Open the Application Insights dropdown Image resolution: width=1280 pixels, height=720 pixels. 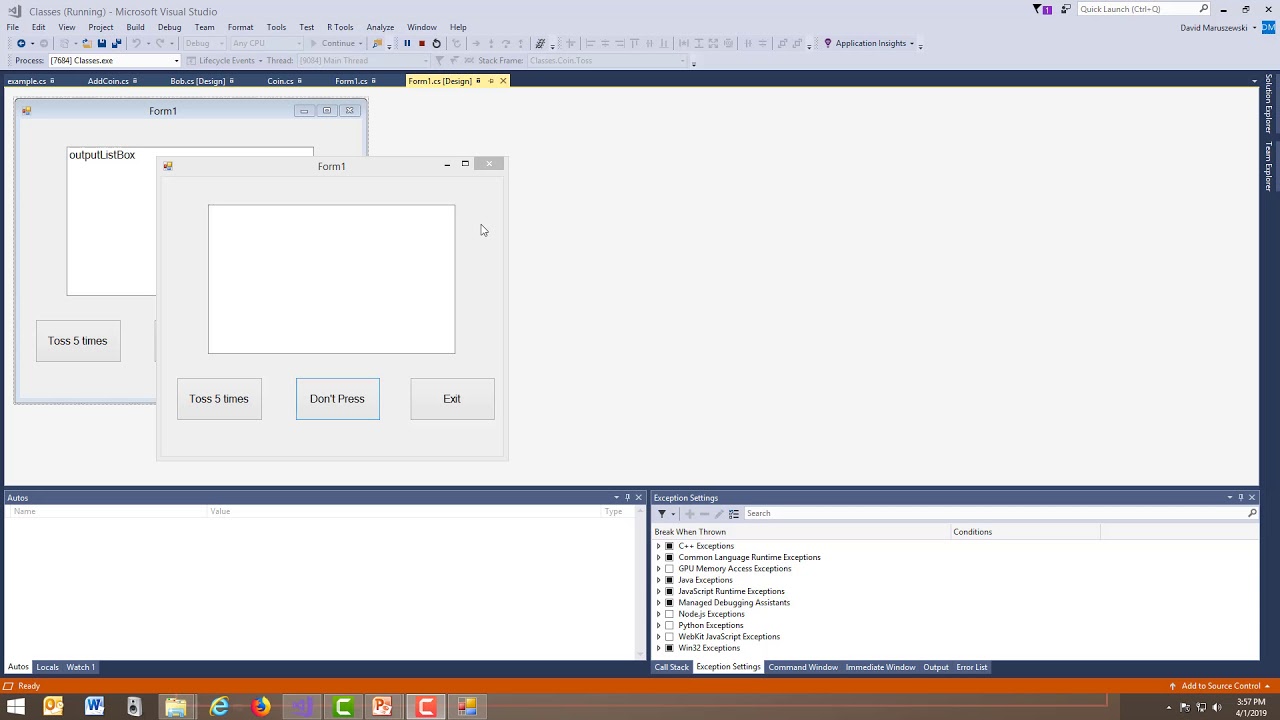pyautogui.click(x=912, y=44)
